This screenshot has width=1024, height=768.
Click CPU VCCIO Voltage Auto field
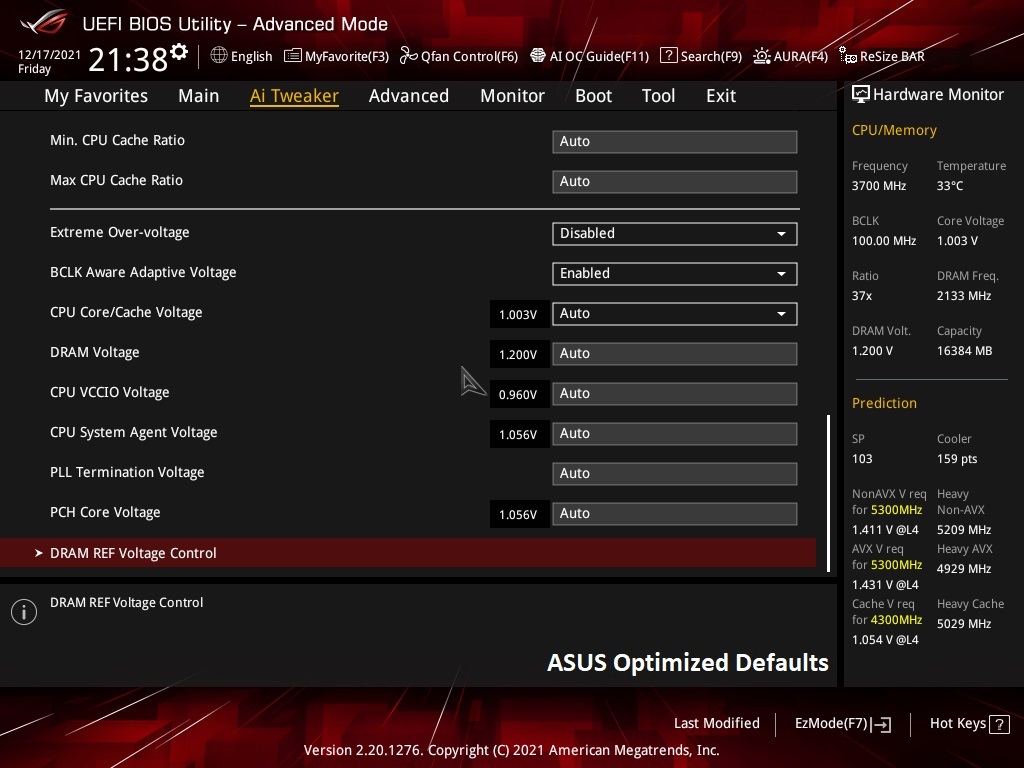675,394
